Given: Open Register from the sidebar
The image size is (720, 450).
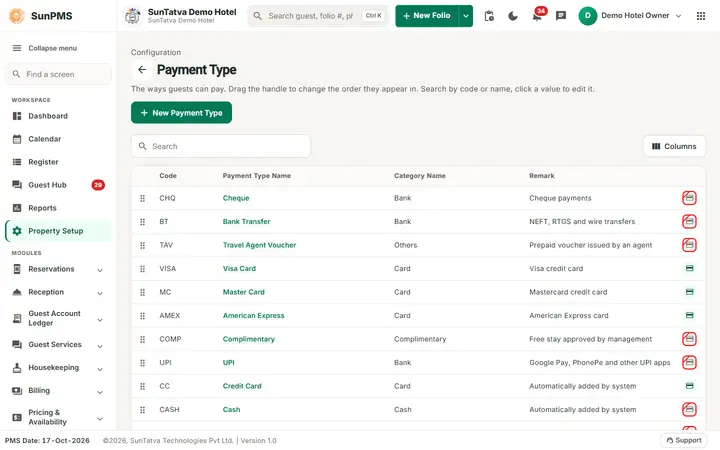Looking at the screenshot, I should tap(58, 162).
